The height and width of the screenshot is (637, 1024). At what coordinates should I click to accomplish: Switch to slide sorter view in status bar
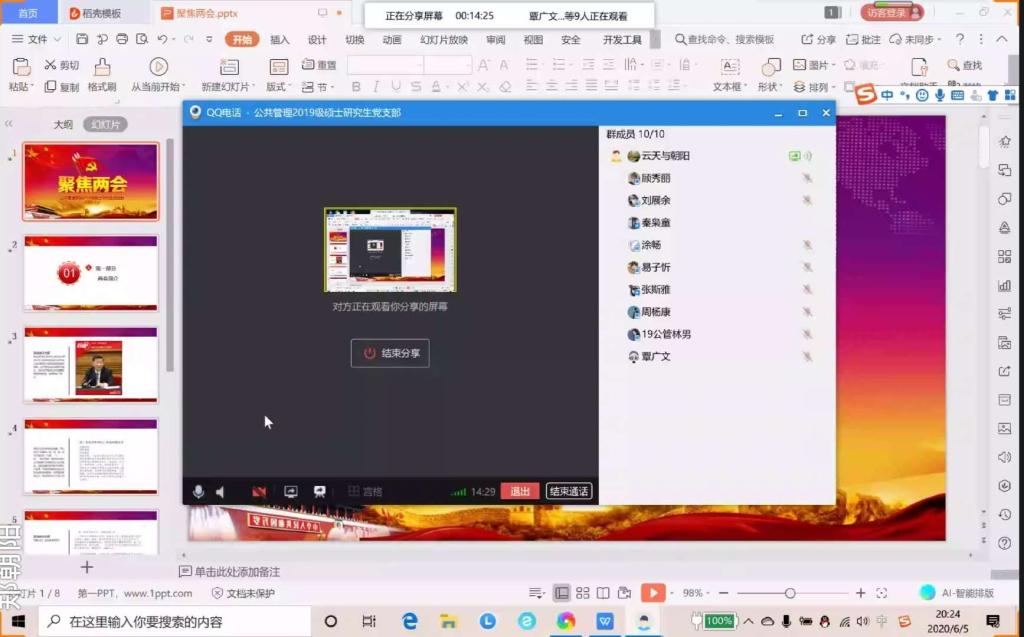click(x=583, y=593)
